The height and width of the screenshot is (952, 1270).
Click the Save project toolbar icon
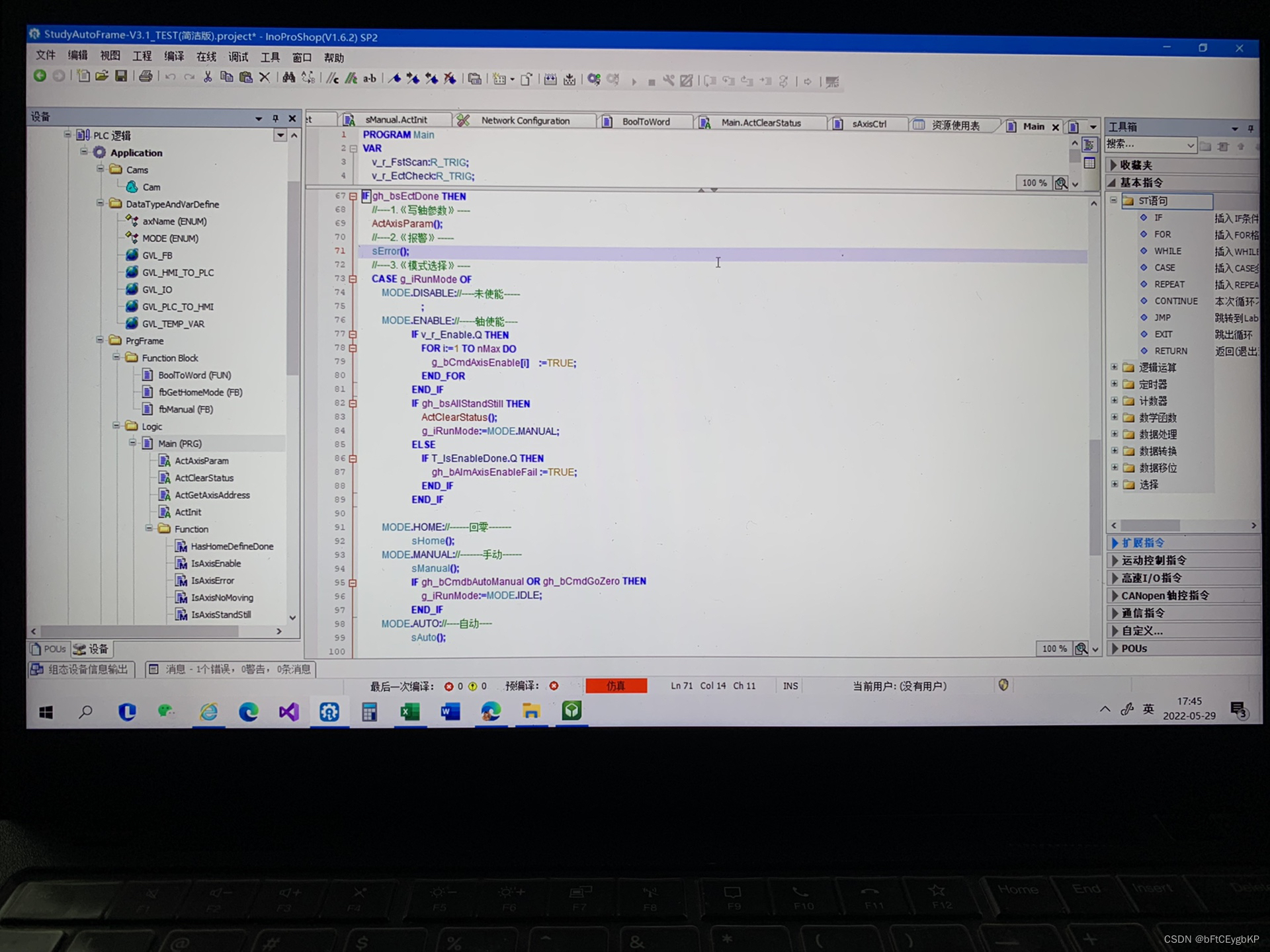coord(121,77)
